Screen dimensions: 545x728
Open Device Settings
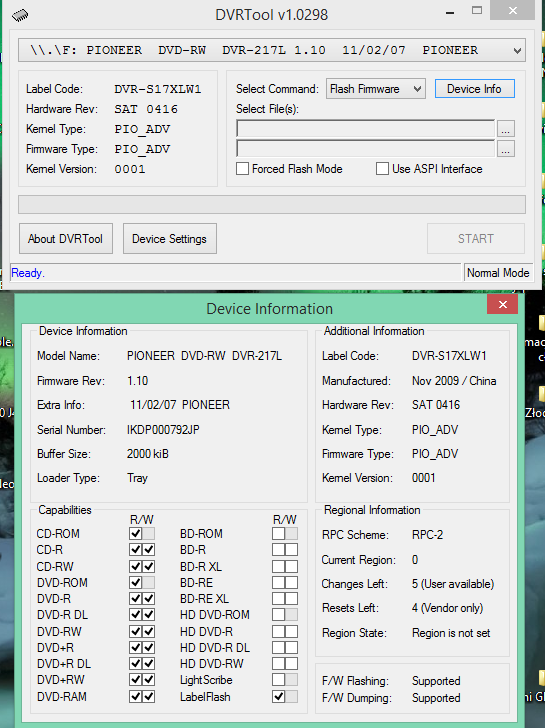(x=170, y=239)
